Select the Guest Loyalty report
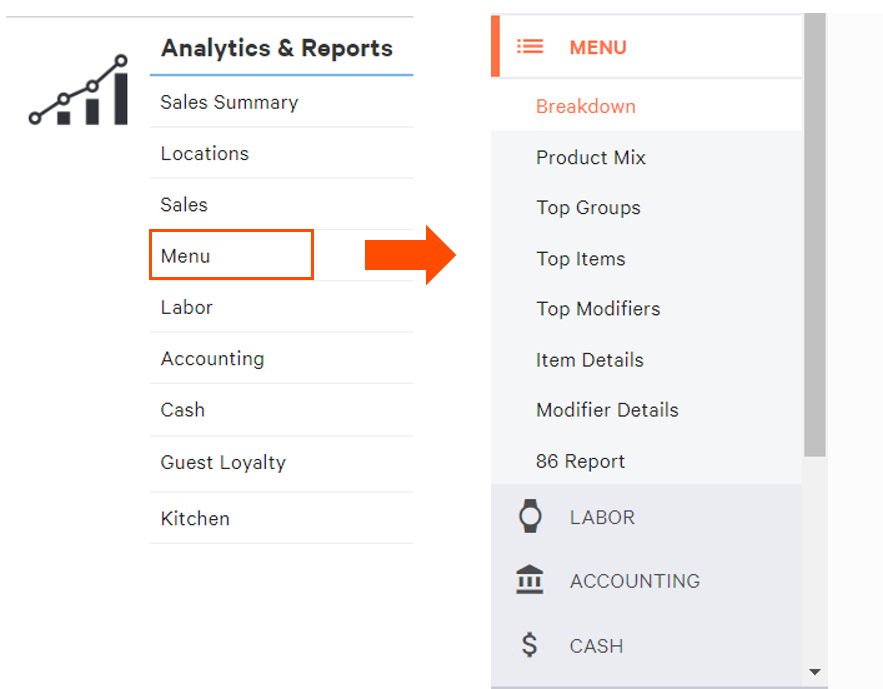The height and width of the screenshot is (689, 883). pos(222,462)
